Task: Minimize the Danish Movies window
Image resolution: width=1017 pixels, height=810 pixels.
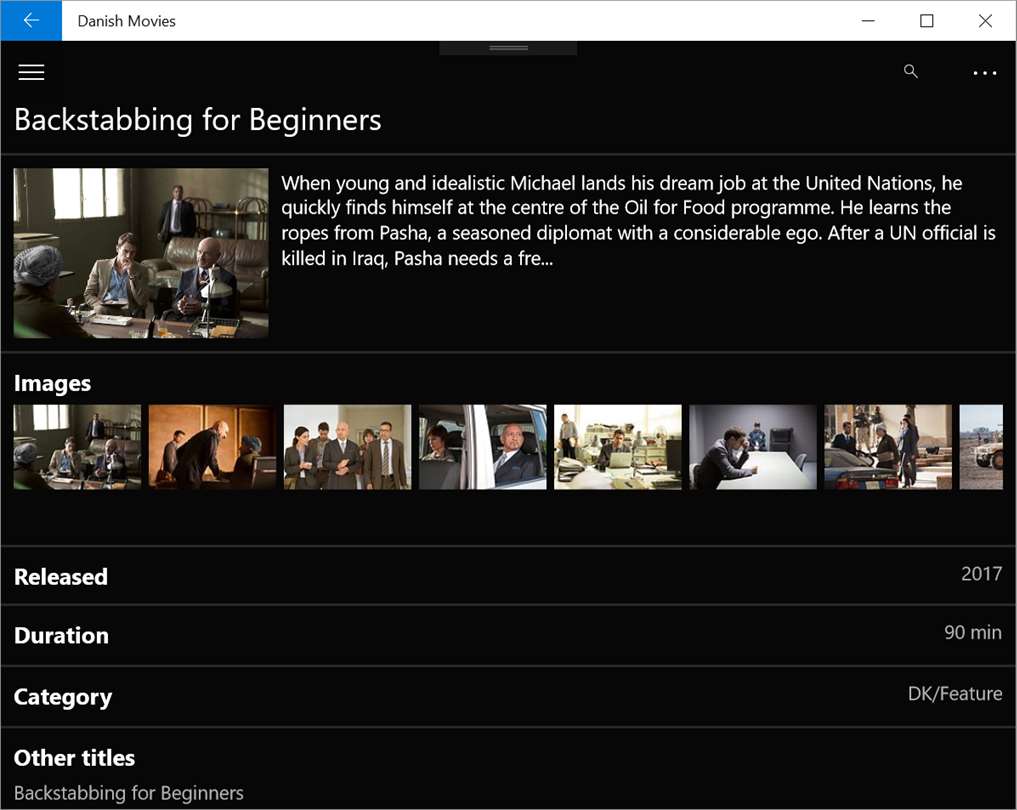Action: tap(868, 21)
